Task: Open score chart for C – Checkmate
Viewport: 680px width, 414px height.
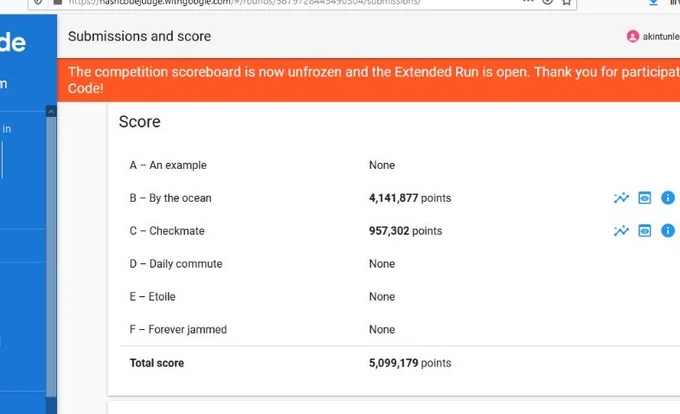Action: tap(621, 231)
